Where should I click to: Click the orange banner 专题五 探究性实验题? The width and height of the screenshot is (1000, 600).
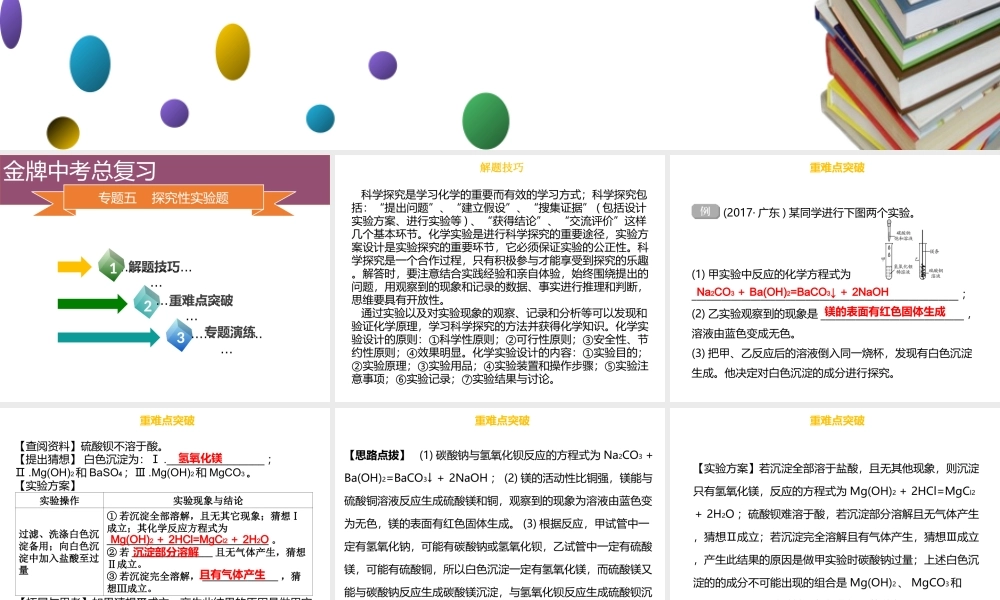tap(163, 198)
